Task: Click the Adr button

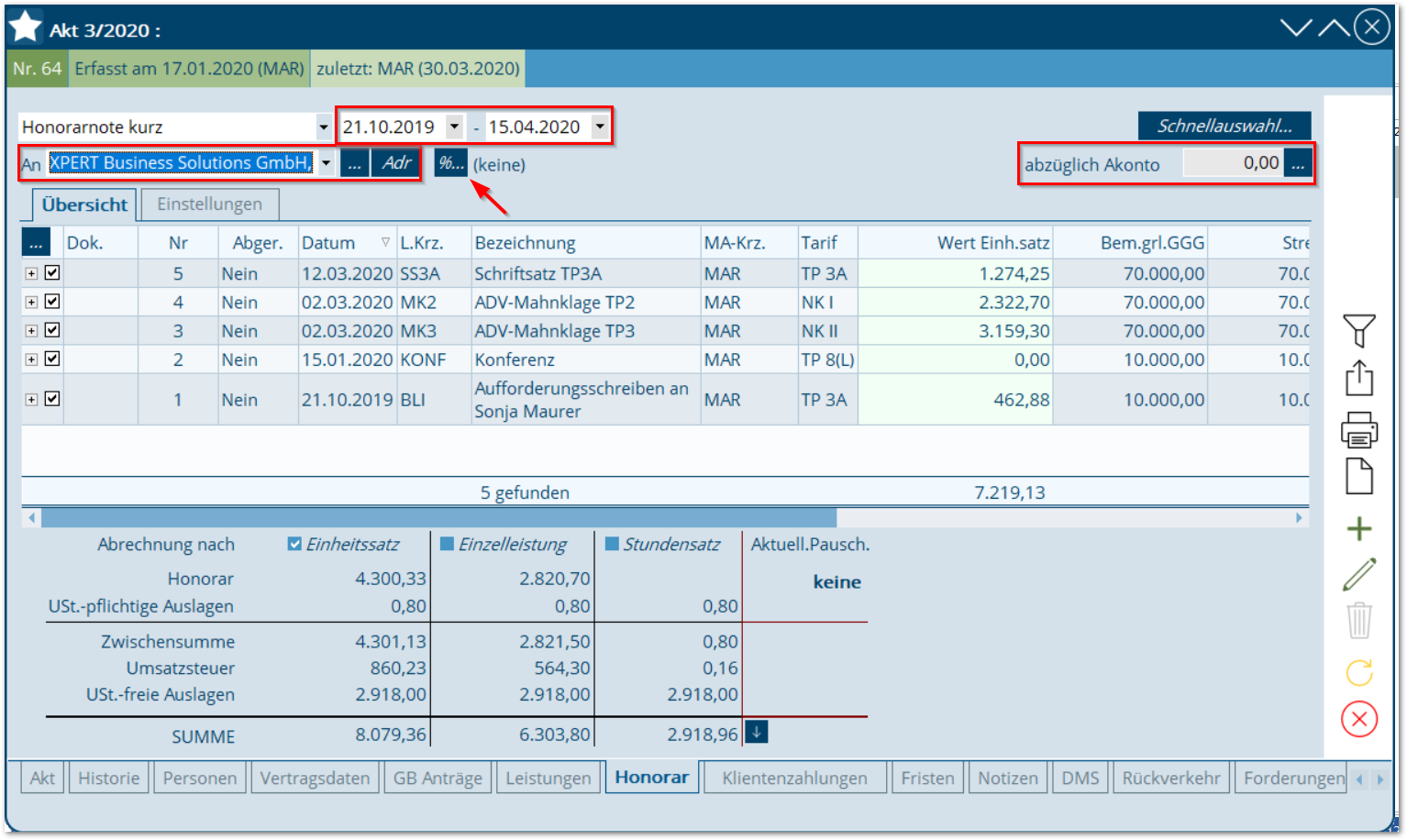Action: [396, 163]
